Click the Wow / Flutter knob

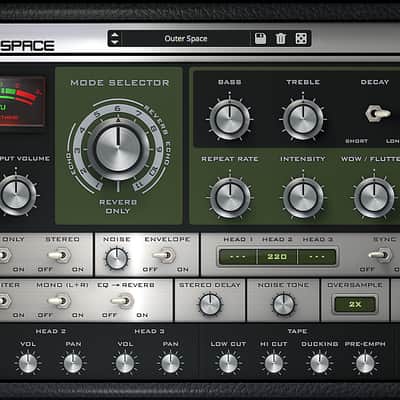click(x=374, y=197)
